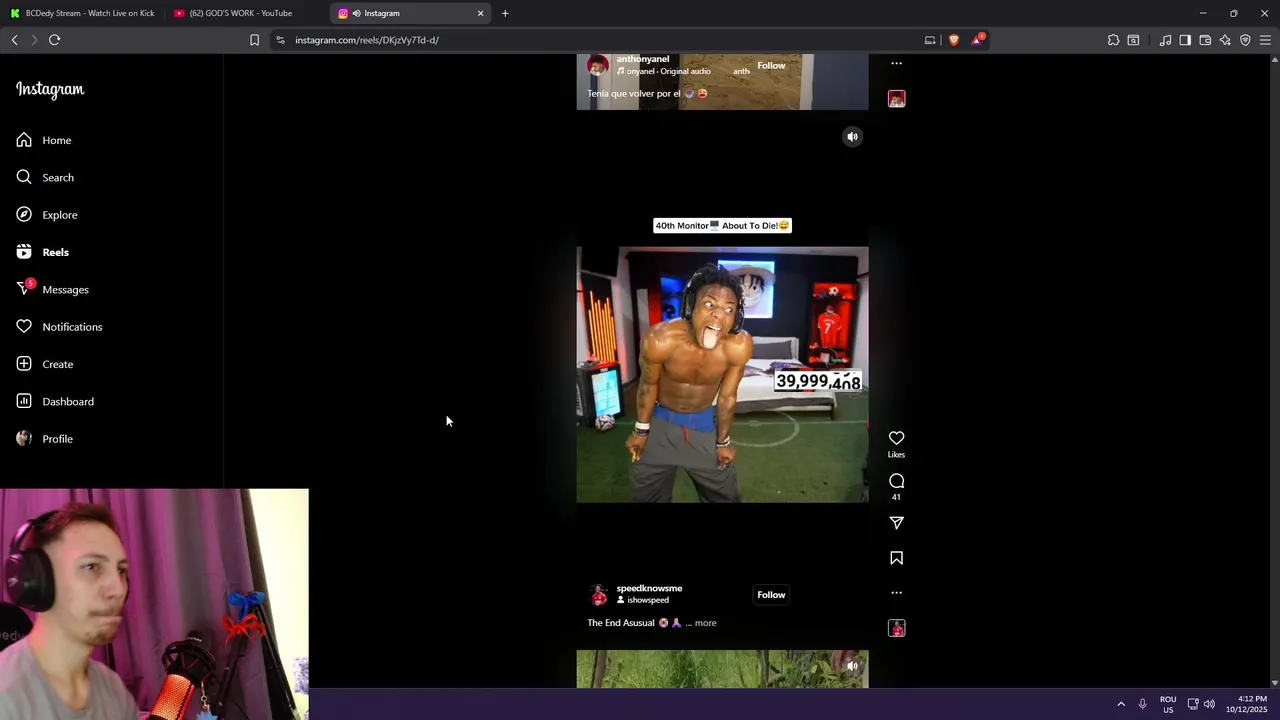
Task: Follow the speedknowsme account
Action: 771,595
